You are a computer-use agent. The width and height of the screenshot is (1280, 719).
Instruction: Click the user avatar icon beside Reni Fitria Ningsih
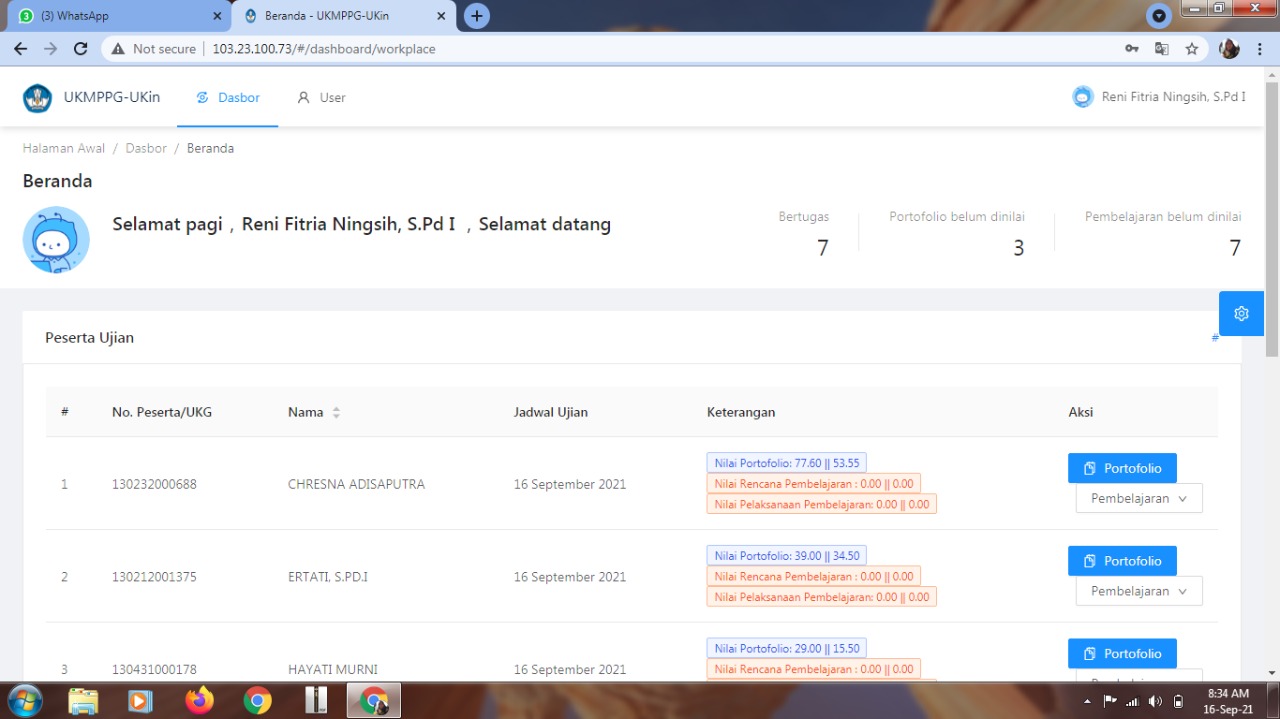coord(1082,97)
